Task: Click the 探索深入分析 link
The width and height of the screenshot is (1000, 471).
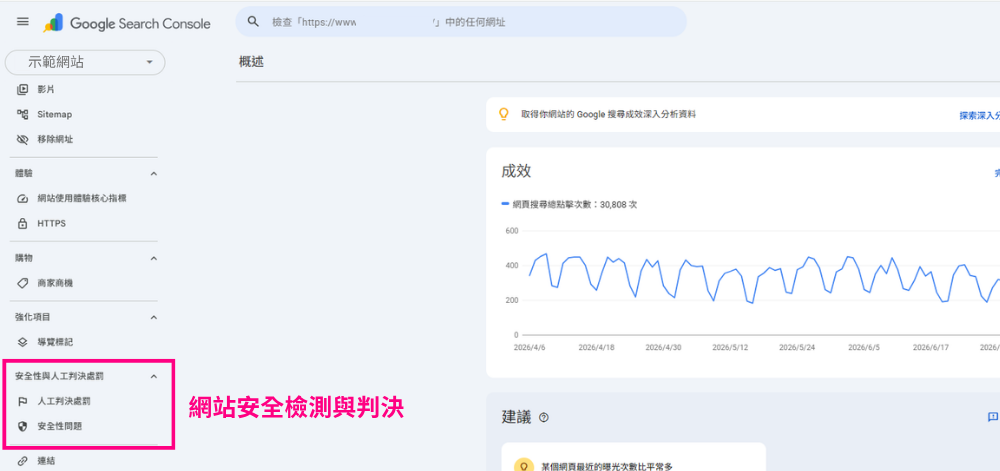Action: coord(980,115)
